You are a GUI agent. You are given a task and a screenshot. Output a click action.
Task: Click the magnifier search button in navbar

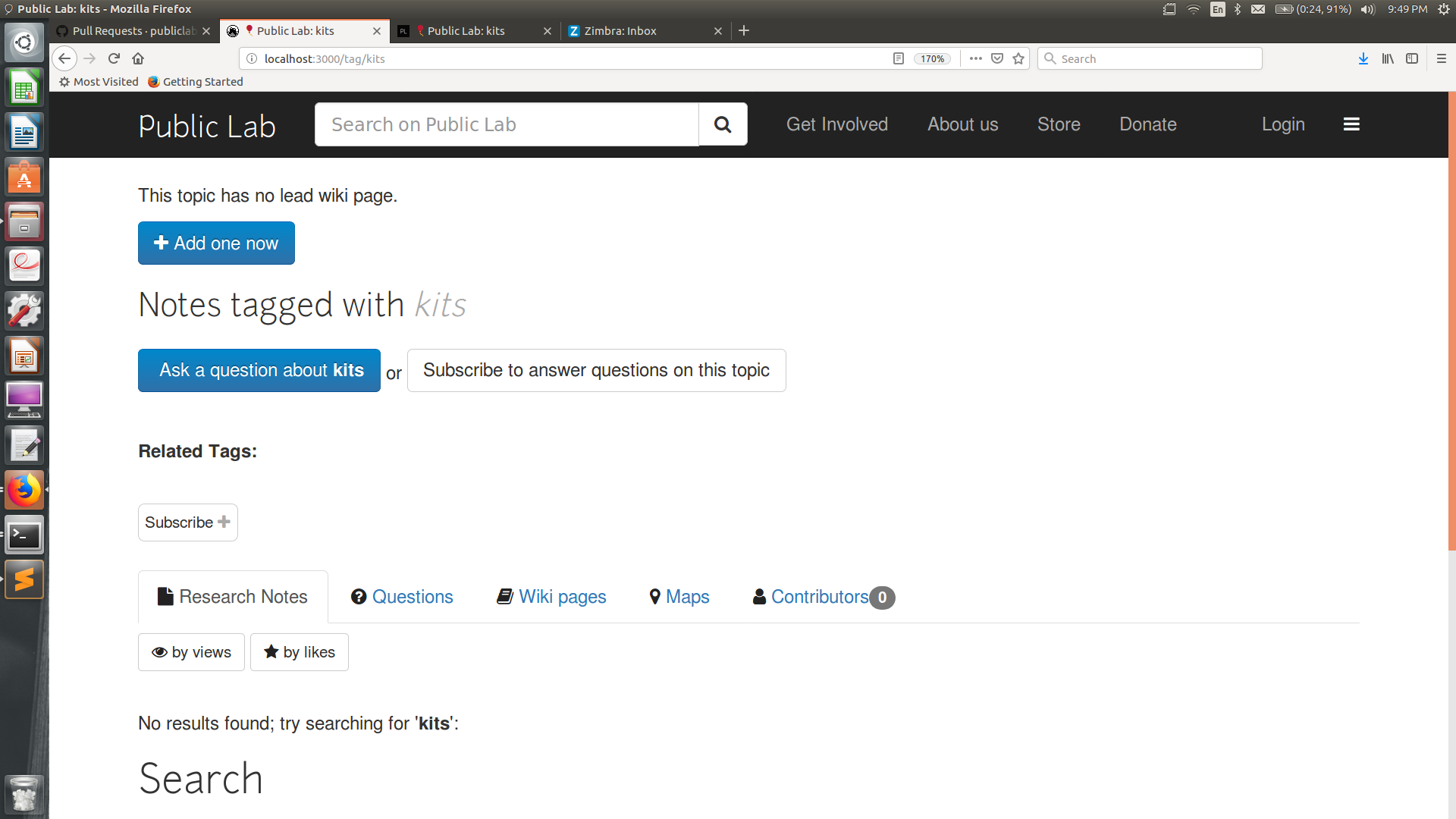point(723,124)
